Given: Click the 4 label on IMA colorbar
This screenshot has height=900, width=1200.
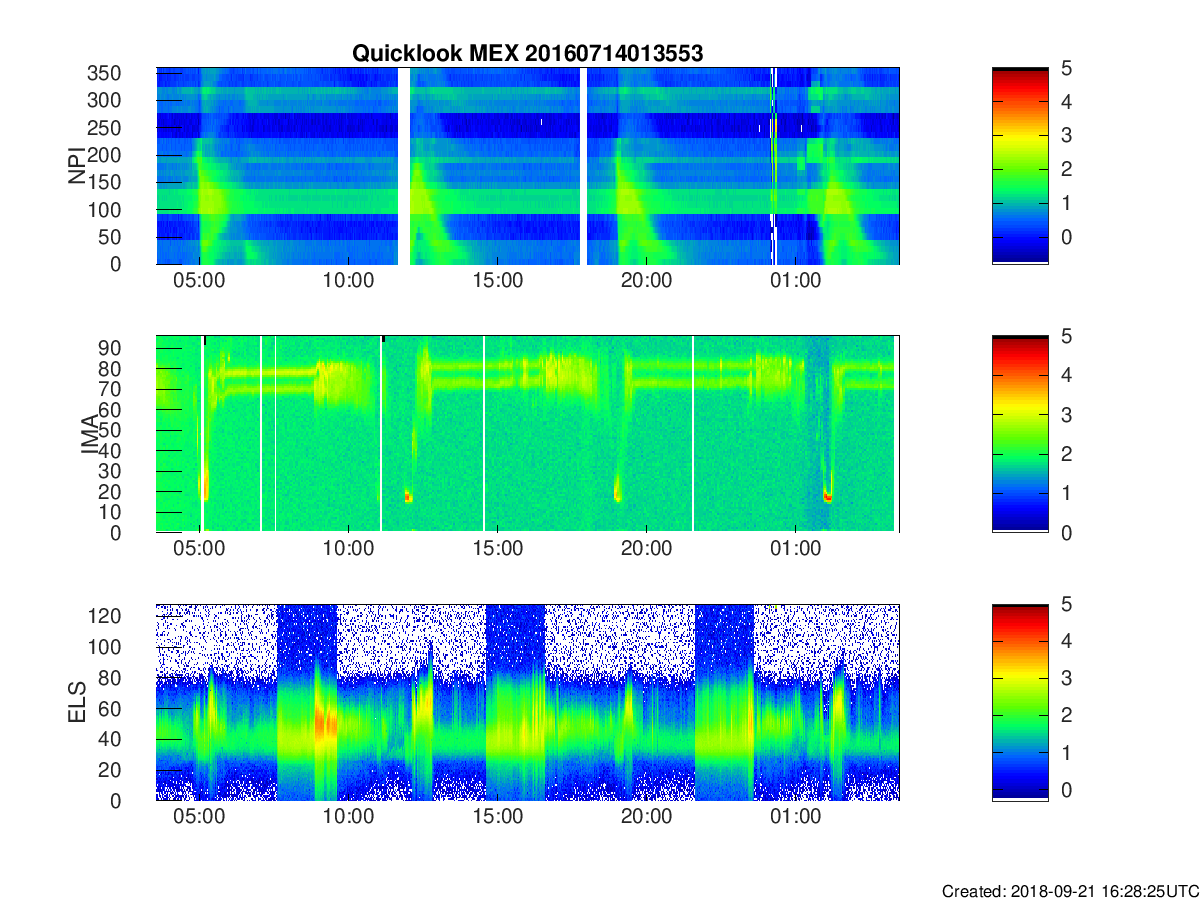Looking at the screenshot, I should [1066, 375].
